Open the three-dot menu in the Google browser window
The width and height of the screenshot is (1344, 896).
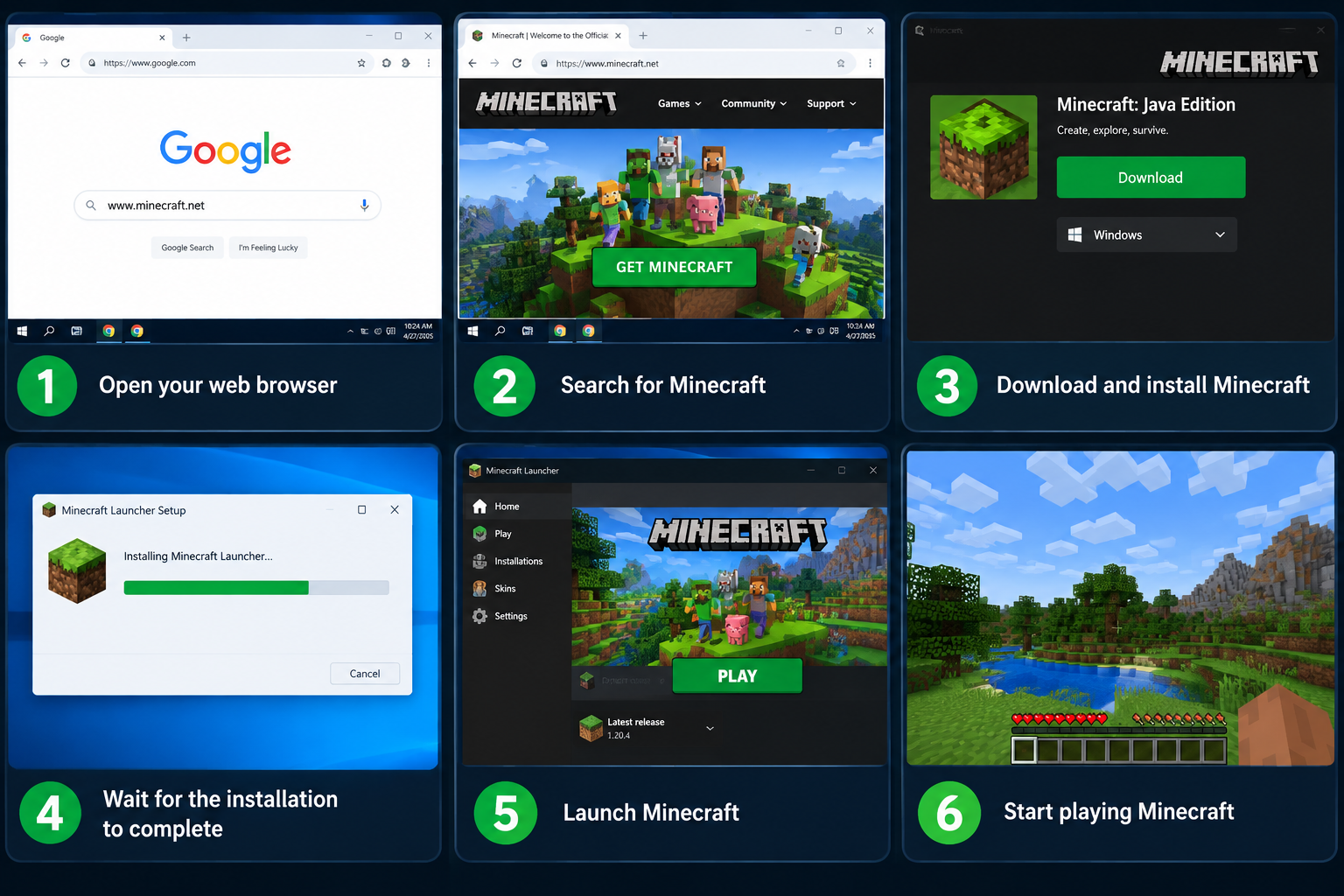pos(429,63)
